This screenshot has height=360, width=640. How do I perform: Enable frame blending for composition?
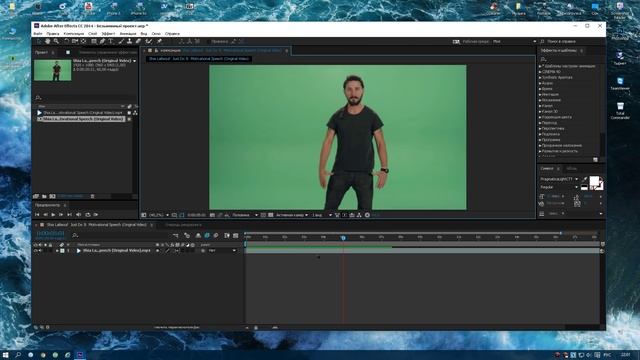point(207,236)
